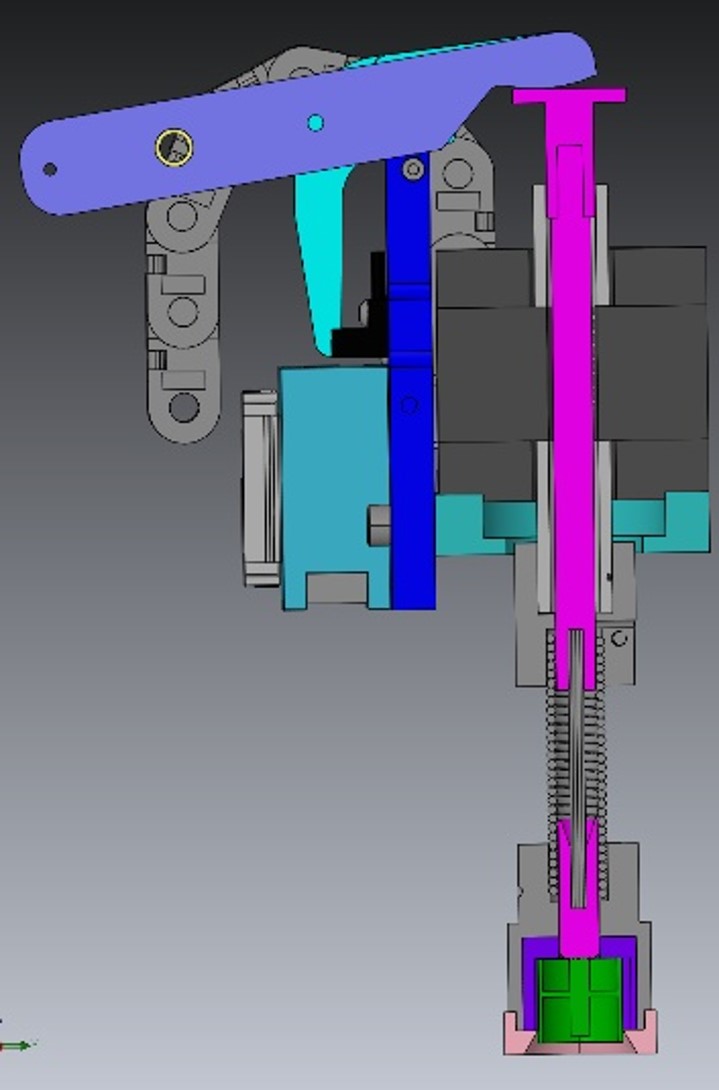Screen dimensions: 719x1090
Task: Select the magenta plunger T-shaped head
Action: [x=569, y=96]
